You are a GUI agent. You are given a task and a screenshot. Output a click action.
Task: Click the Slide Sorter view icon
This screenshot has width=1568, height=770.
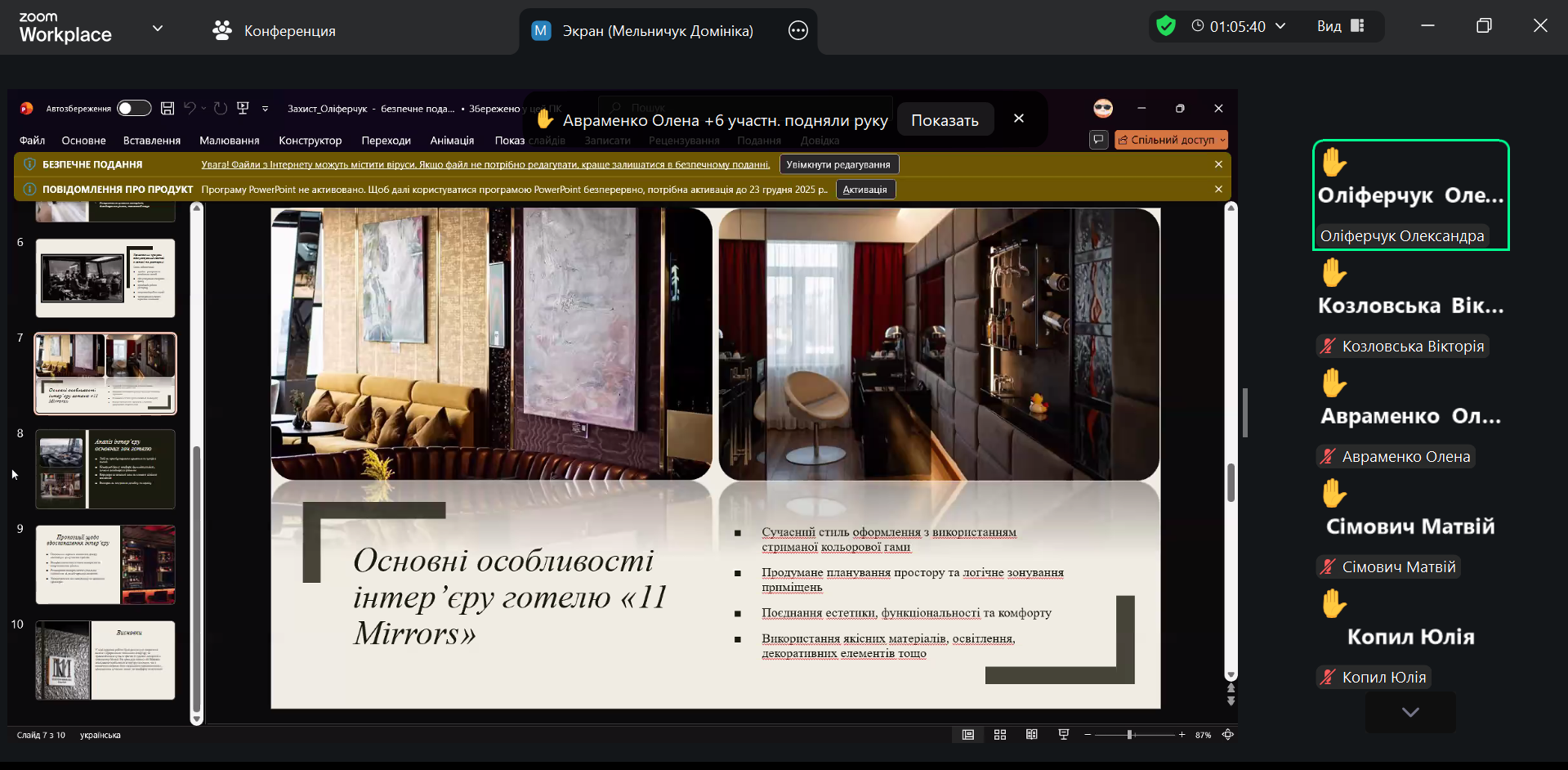pyautogui.click(x=999, y=735)
